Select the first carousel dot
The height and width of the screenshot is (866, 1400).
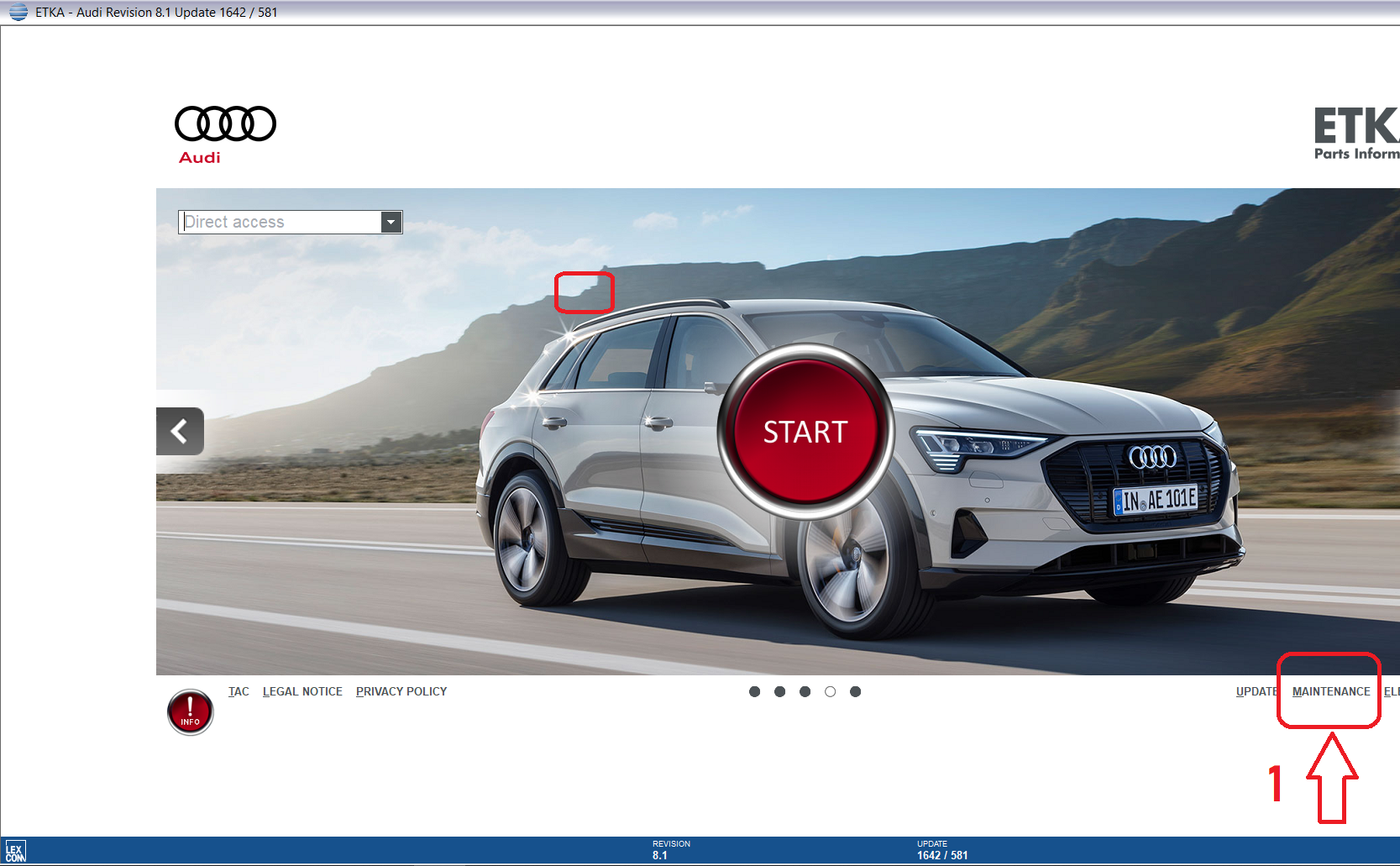754,691
